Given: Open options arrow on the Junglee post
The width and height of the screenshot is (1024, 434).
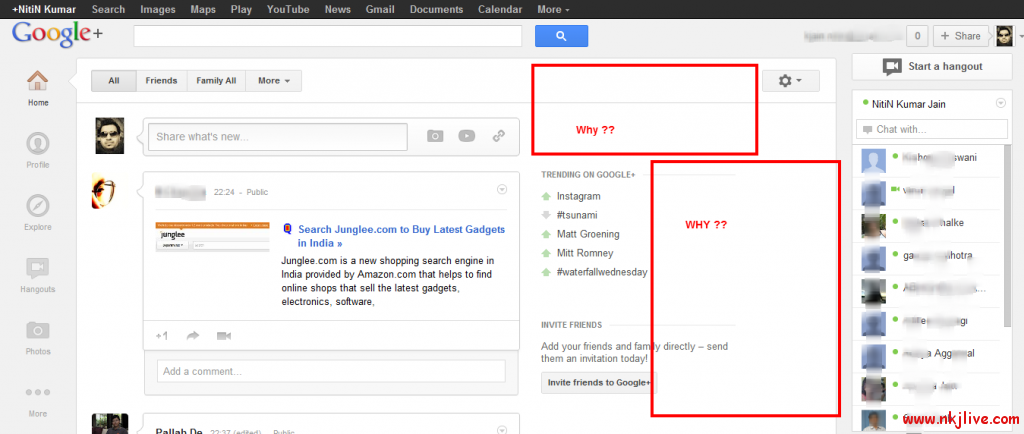Looking at the screenshot, I should pos(502,189).
